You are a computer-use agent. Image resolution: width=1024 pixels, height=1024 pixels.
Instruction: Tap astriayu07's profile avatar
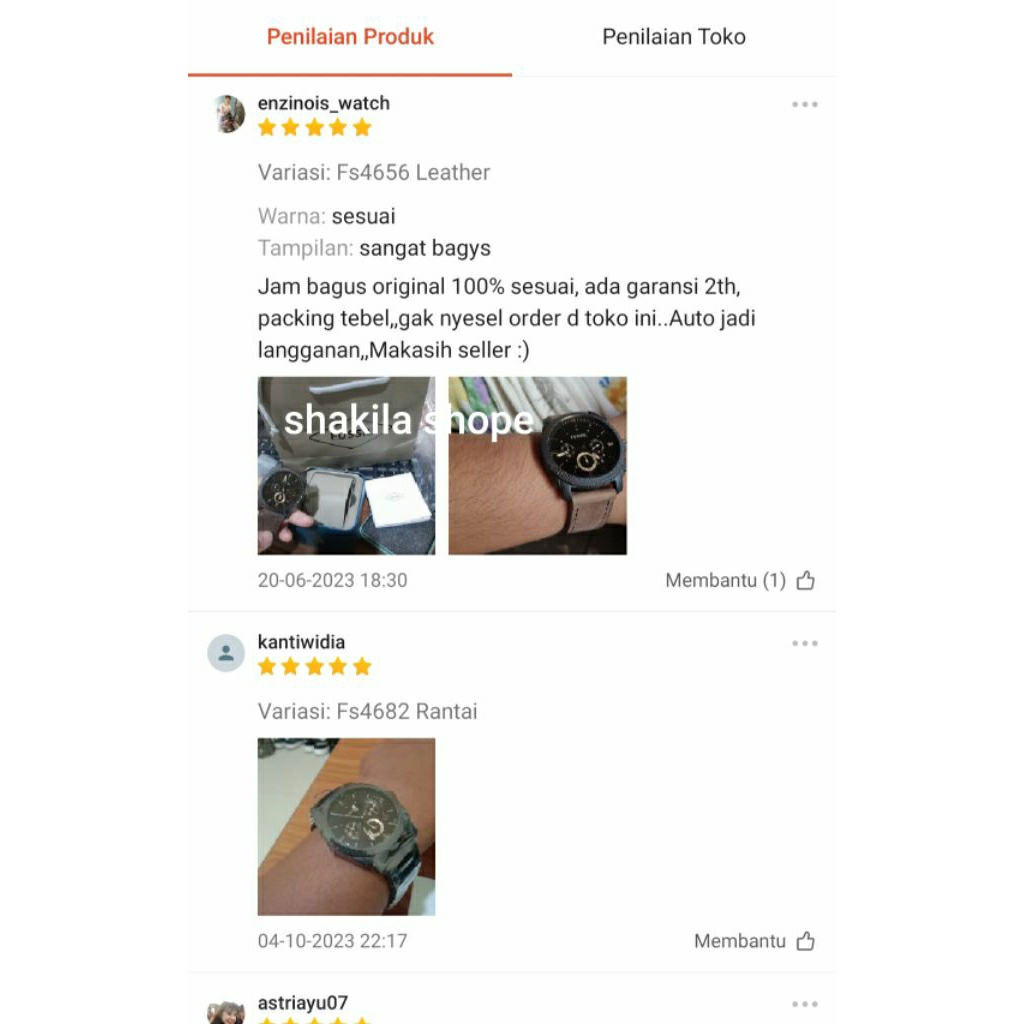[227, 1012]
